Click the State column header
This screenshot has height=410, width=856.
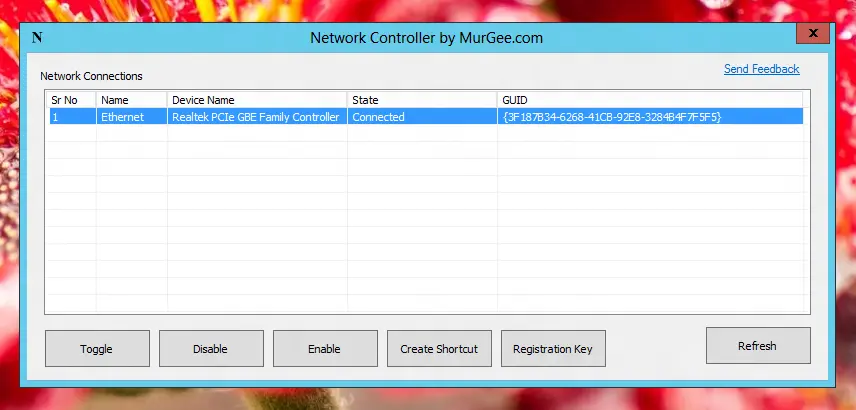pos(422,100)
